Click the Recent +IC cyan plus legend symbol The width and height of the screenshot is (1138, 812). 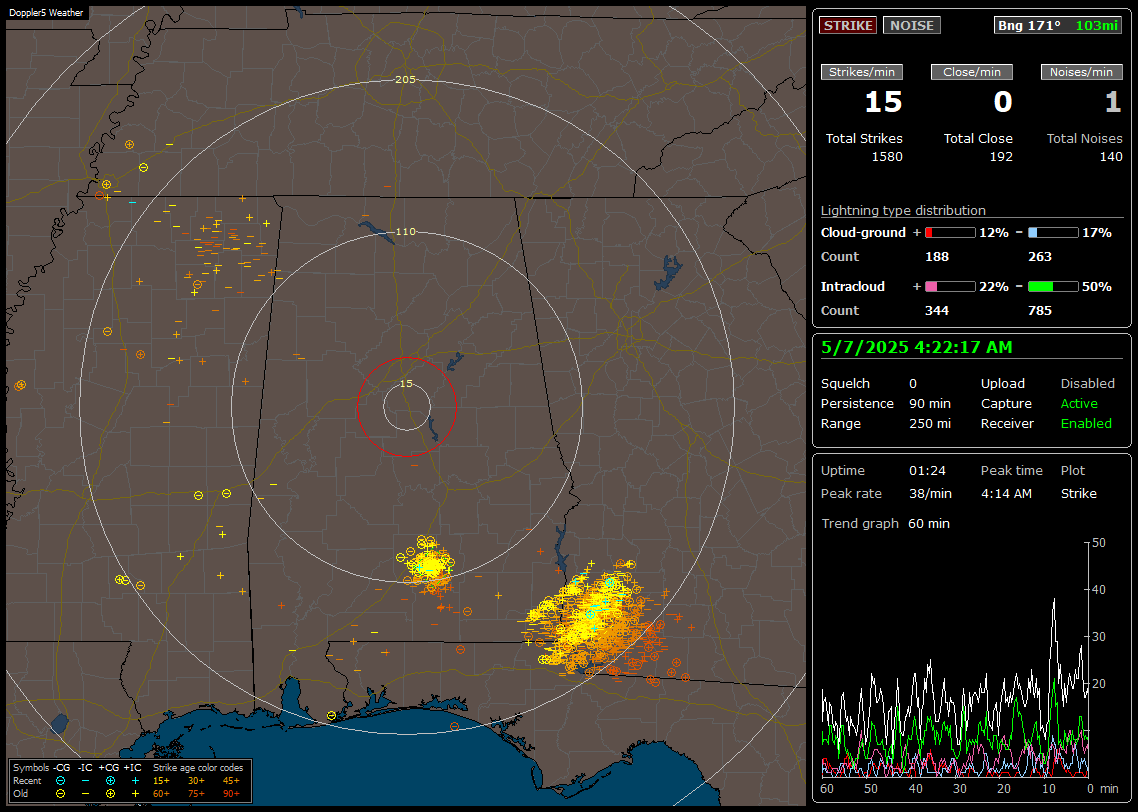[135, 781]
